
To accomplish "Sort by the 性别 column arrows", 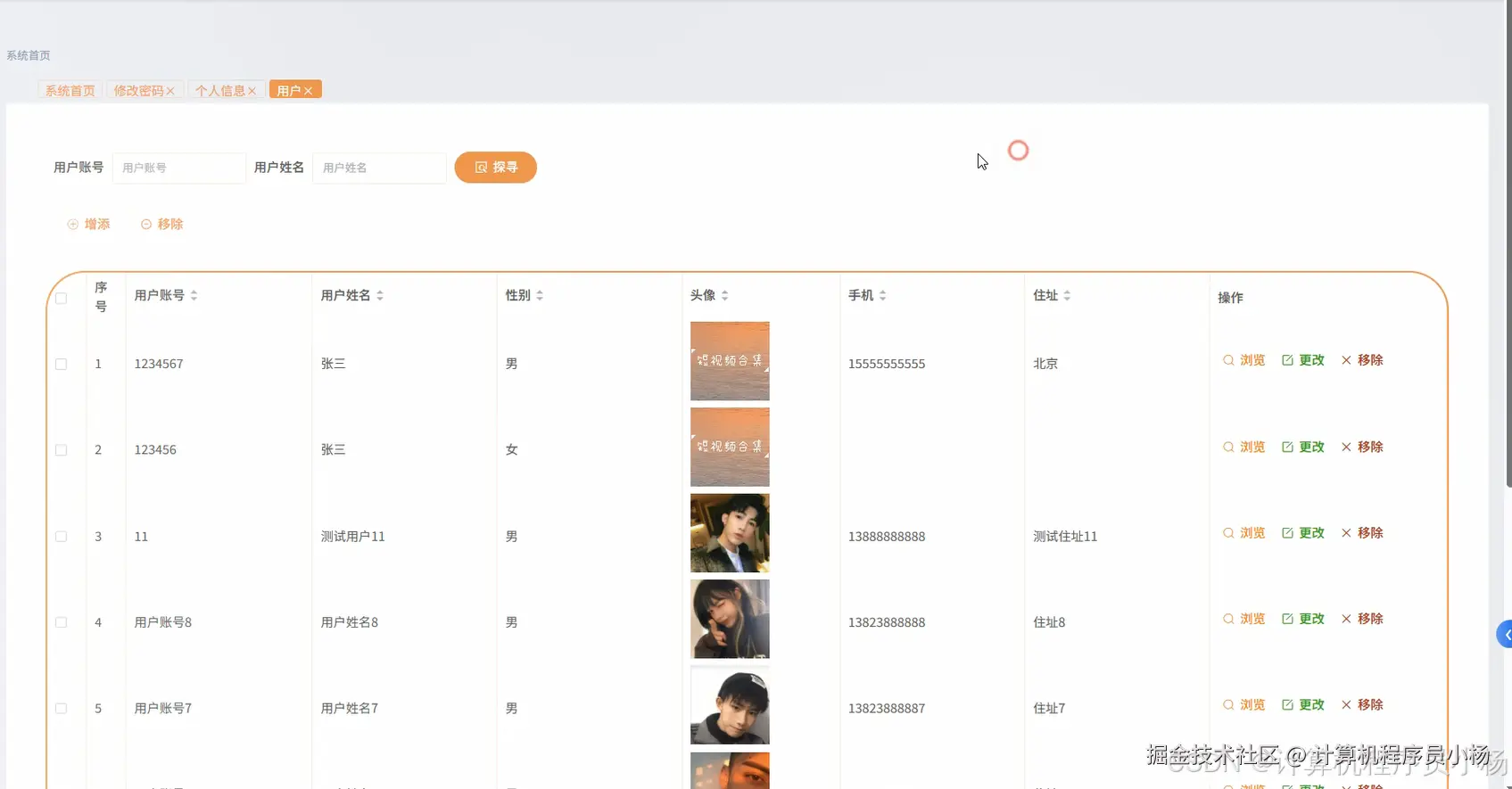I will 540,295.
